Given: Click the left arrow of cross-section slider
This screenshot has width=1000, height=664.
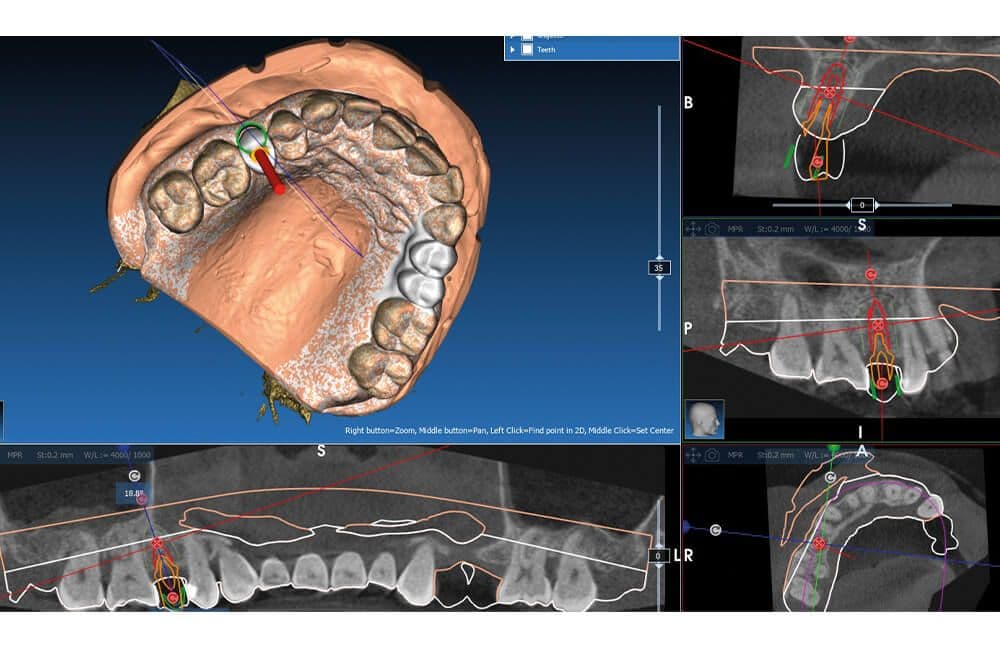Looking at the screenshot, I should (850, 205).
